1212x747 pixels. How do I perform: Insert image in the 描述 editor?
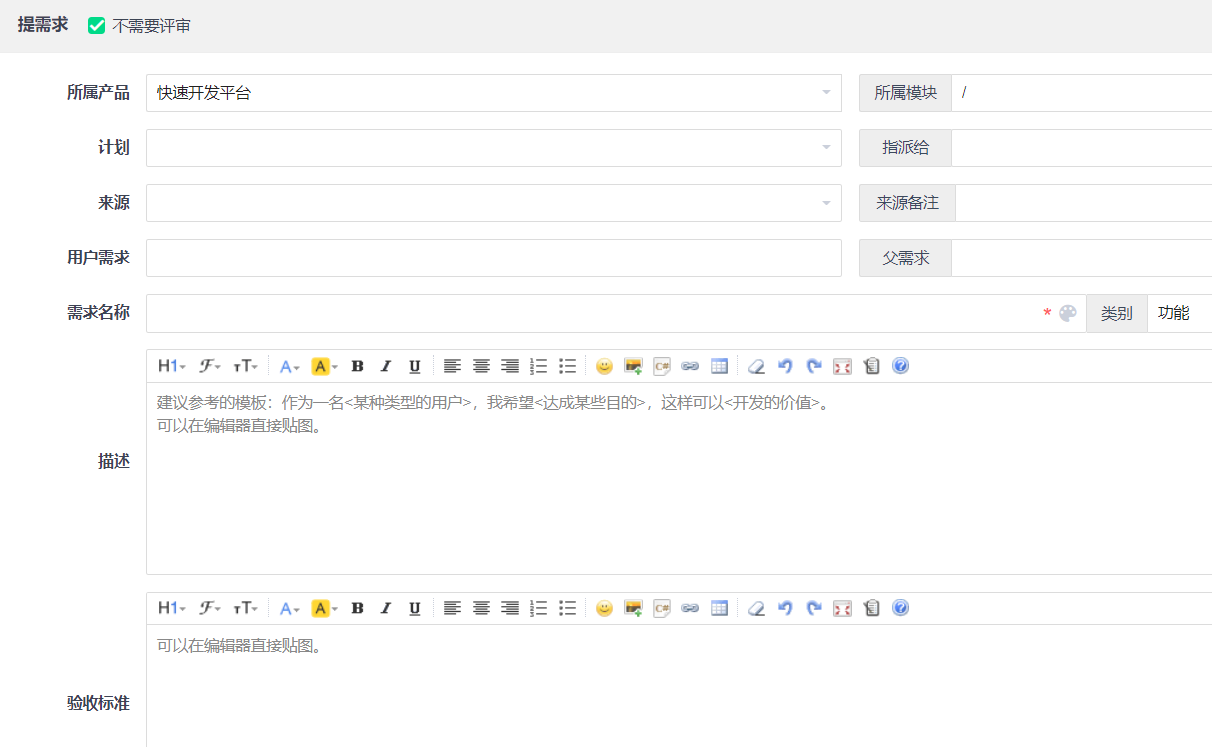click(633, 366)
